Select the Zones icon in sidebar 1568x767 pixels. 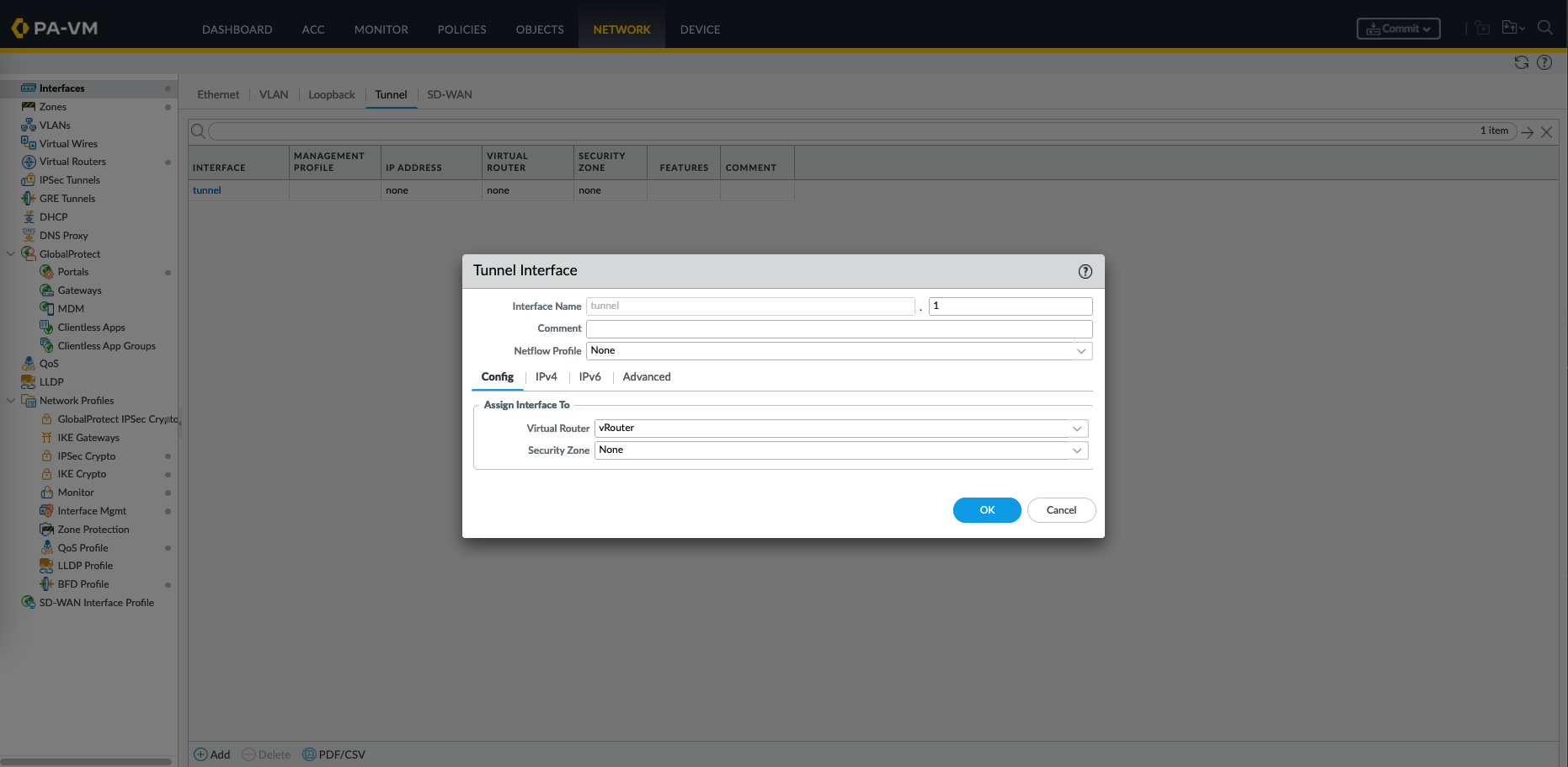click(29, 107)
